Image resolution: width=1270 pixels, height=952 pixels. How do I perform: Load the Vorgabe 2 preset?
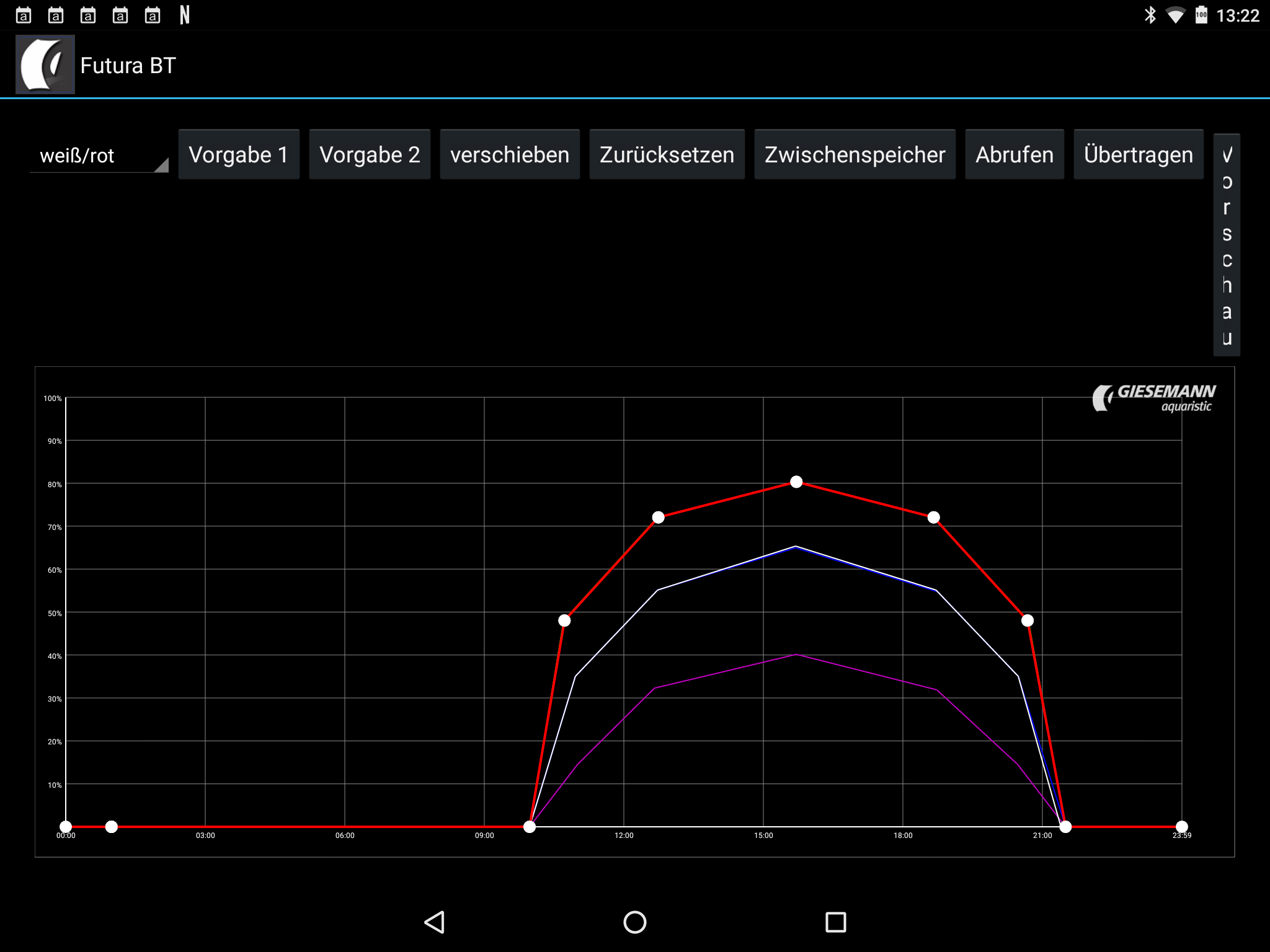tap(370, 154)
